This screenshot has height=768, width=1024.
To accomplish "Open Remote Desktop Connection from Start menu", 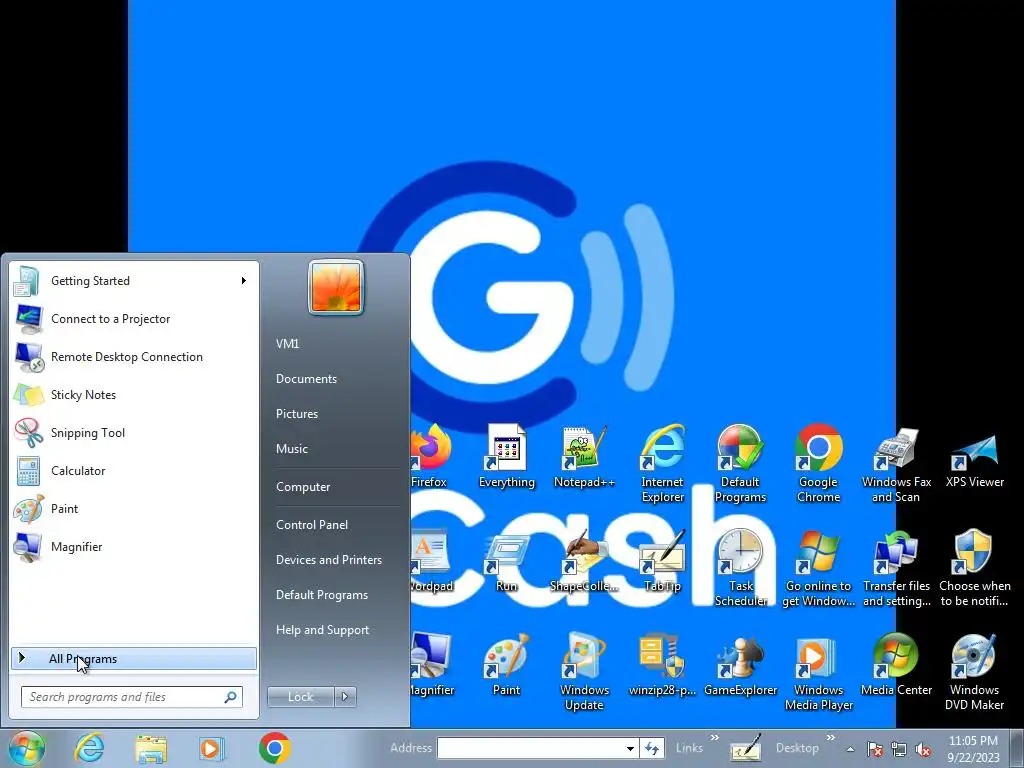I will click(x=134, y=357).
